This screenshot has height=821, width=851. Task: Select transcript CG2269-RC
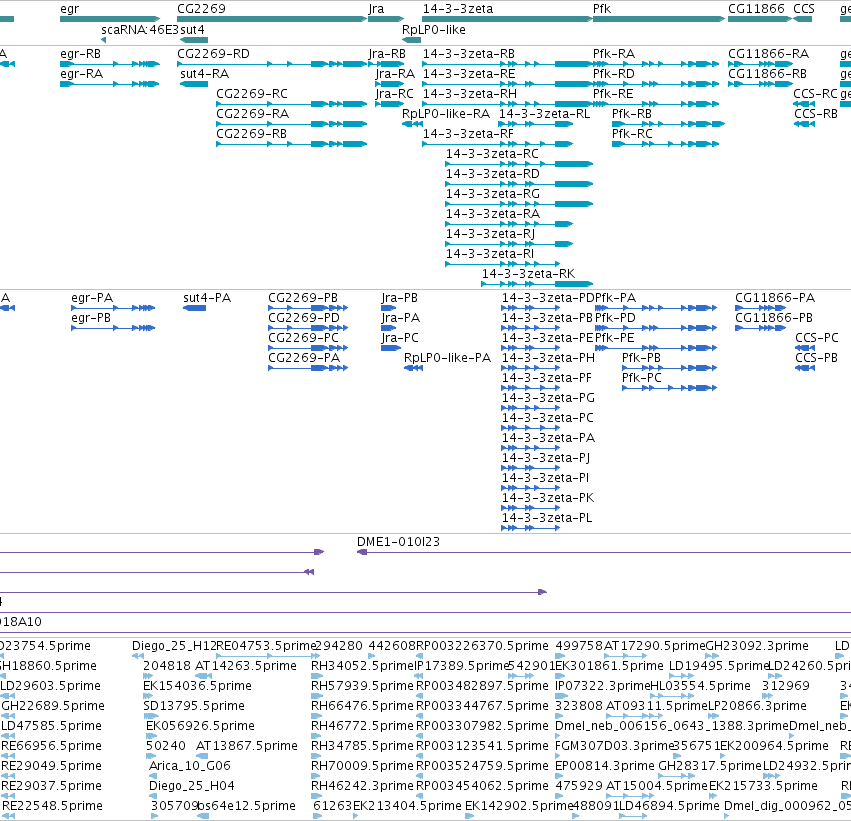tap(292, 104)
